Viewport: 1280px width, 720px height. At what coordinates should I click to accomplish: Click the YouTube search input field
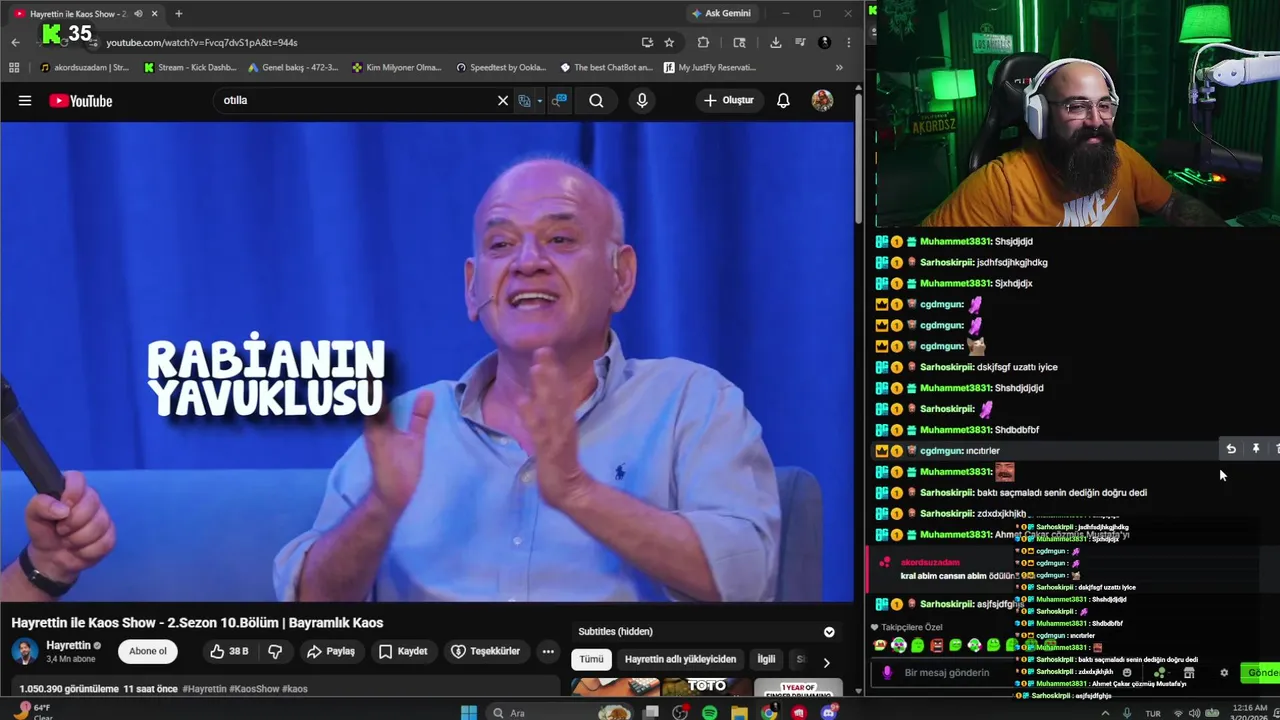(355, 100)
